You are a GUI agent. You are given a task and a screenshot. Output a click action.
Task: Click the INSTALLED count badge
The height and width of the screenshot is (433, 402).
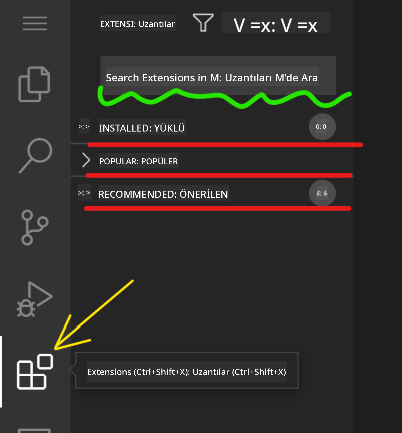pos(322,127)
